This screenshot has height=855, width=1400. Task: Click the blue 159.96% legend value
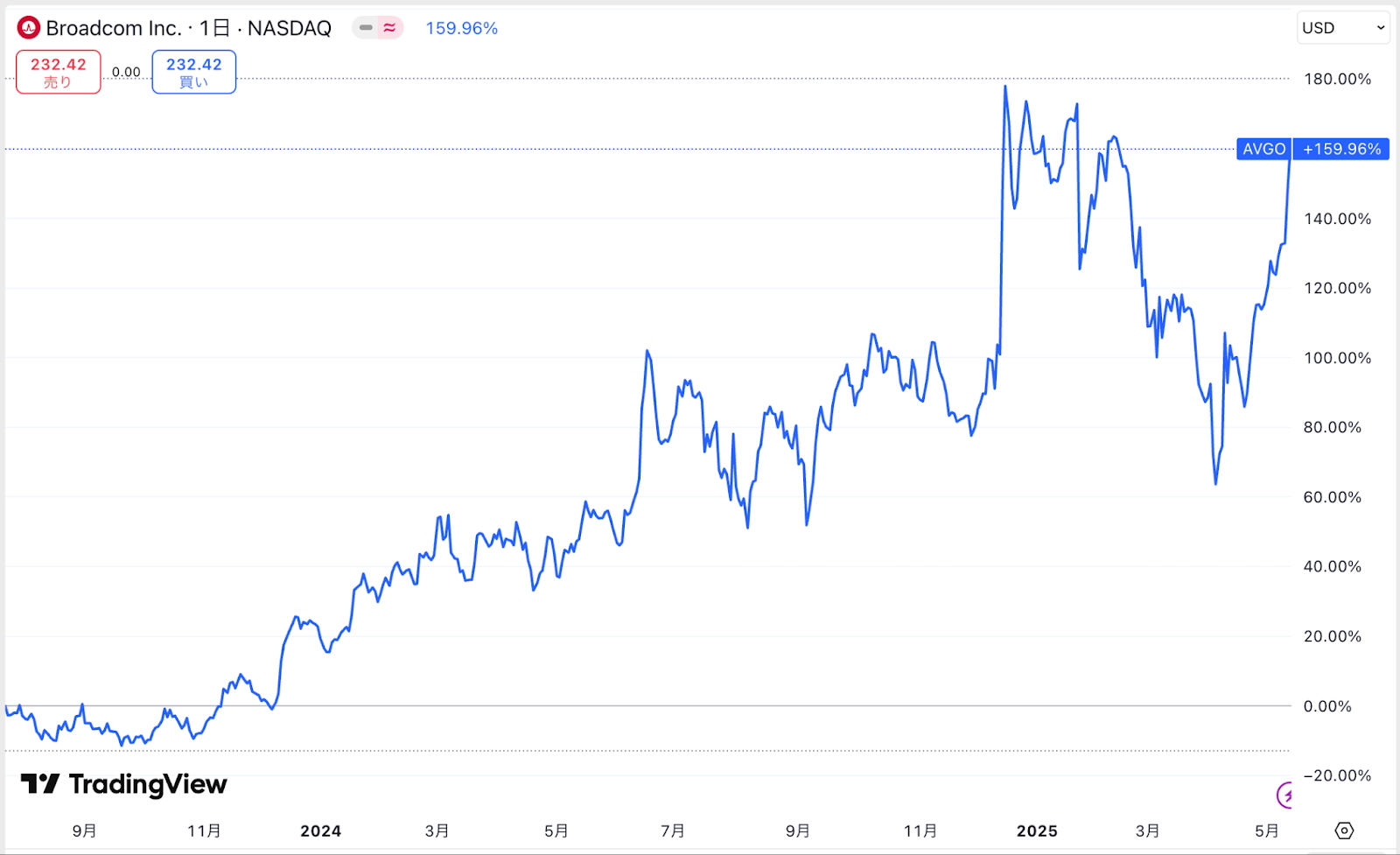[x=461, y=28]
